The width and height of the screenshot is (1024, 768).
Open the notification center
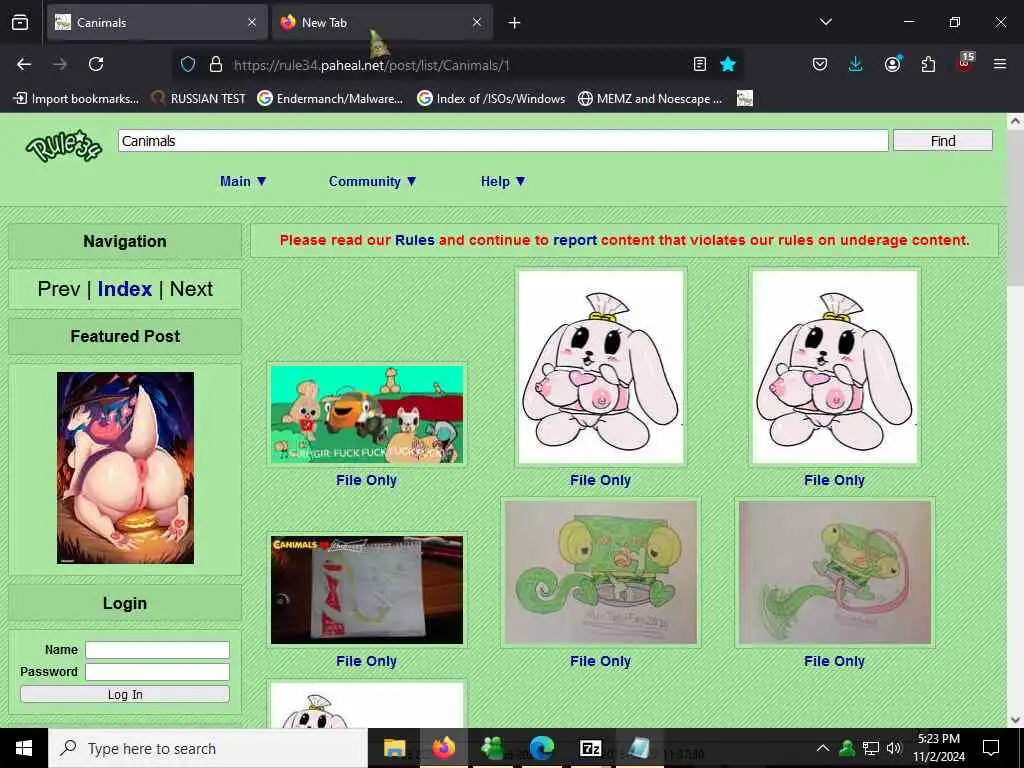(x=991, y=748)
